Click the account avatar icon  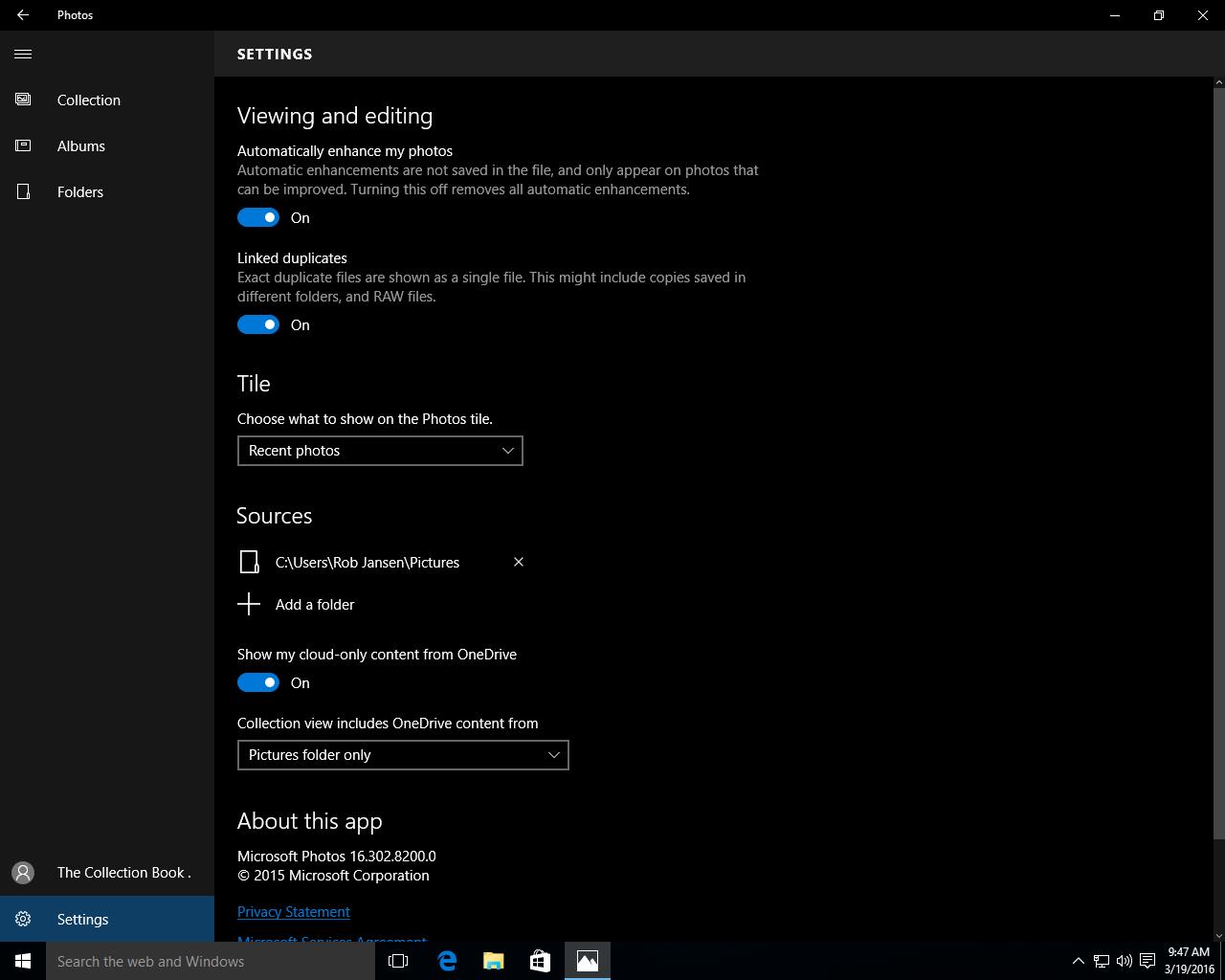point(23,873)
